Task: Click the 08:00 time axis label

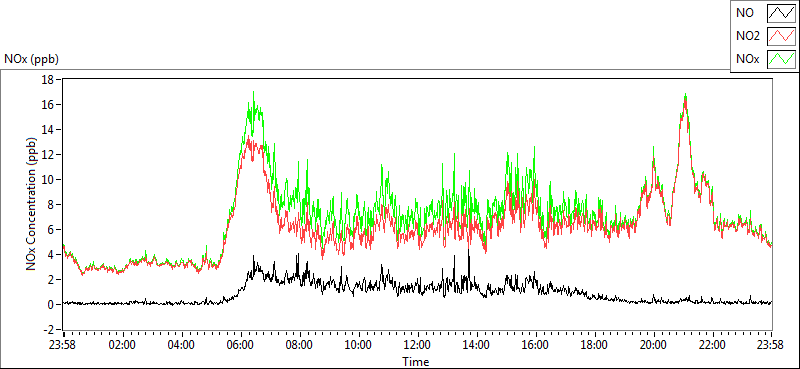Action: [299, 345]
